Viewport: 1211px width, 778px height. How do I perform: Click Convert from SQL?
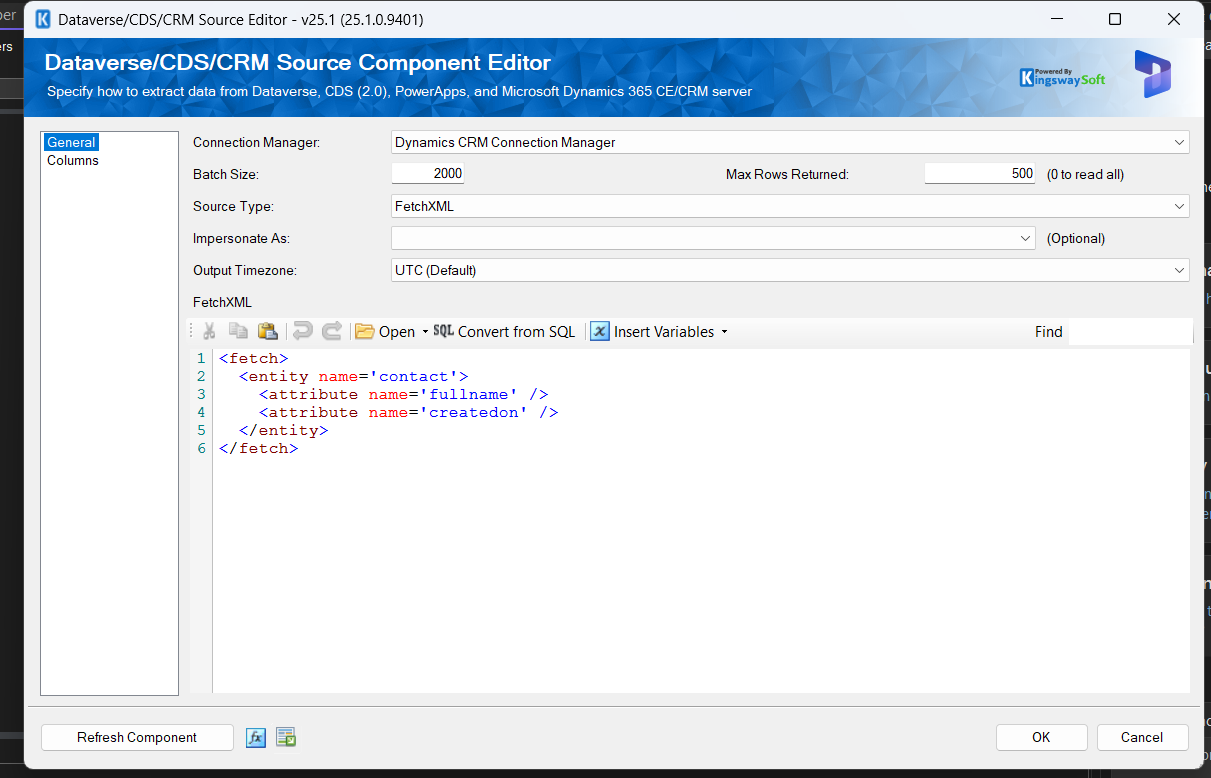click(x=504, y=332)
